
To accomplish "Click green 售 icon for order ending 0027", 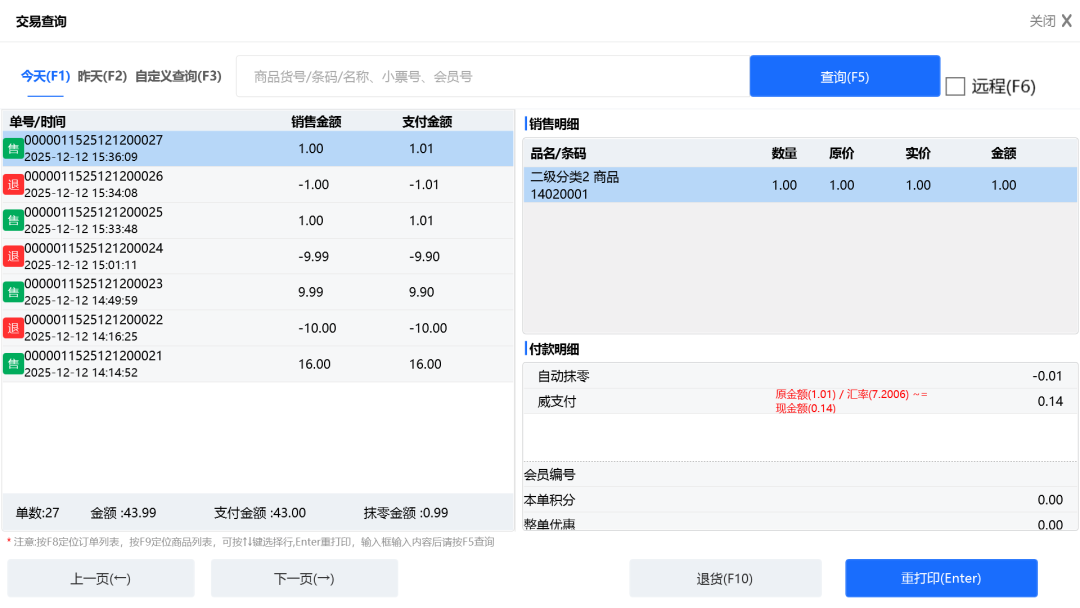I will click(x=13, y=149).
